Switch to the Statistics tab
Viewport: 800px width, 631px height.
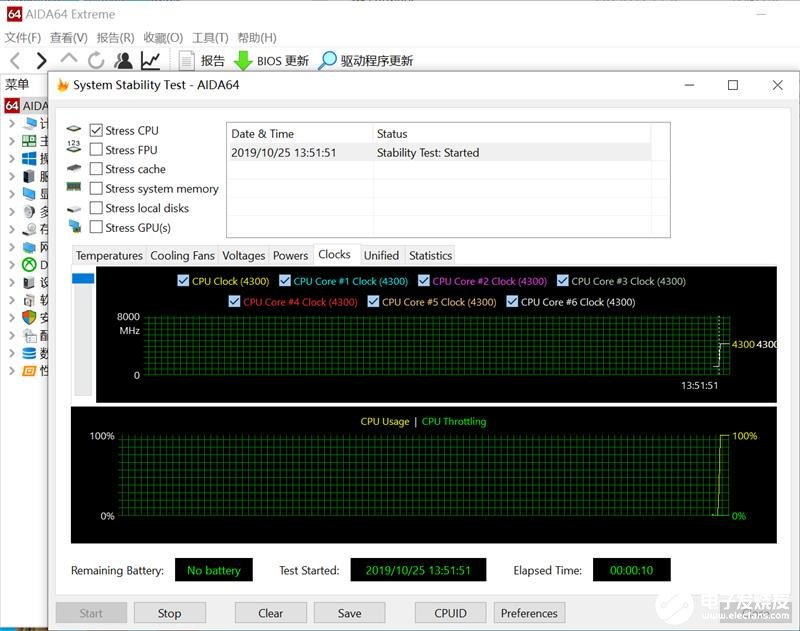pyautogui.click(x=430, y=255)
